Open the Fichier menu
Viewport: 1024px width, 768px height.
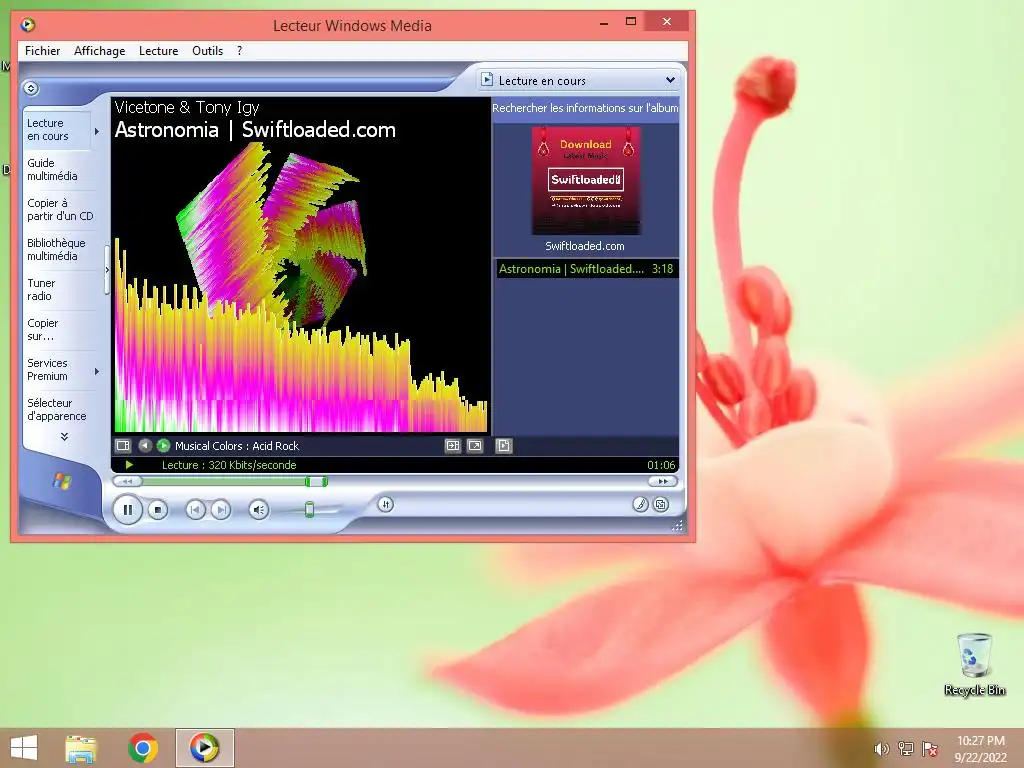click(42, 51)
